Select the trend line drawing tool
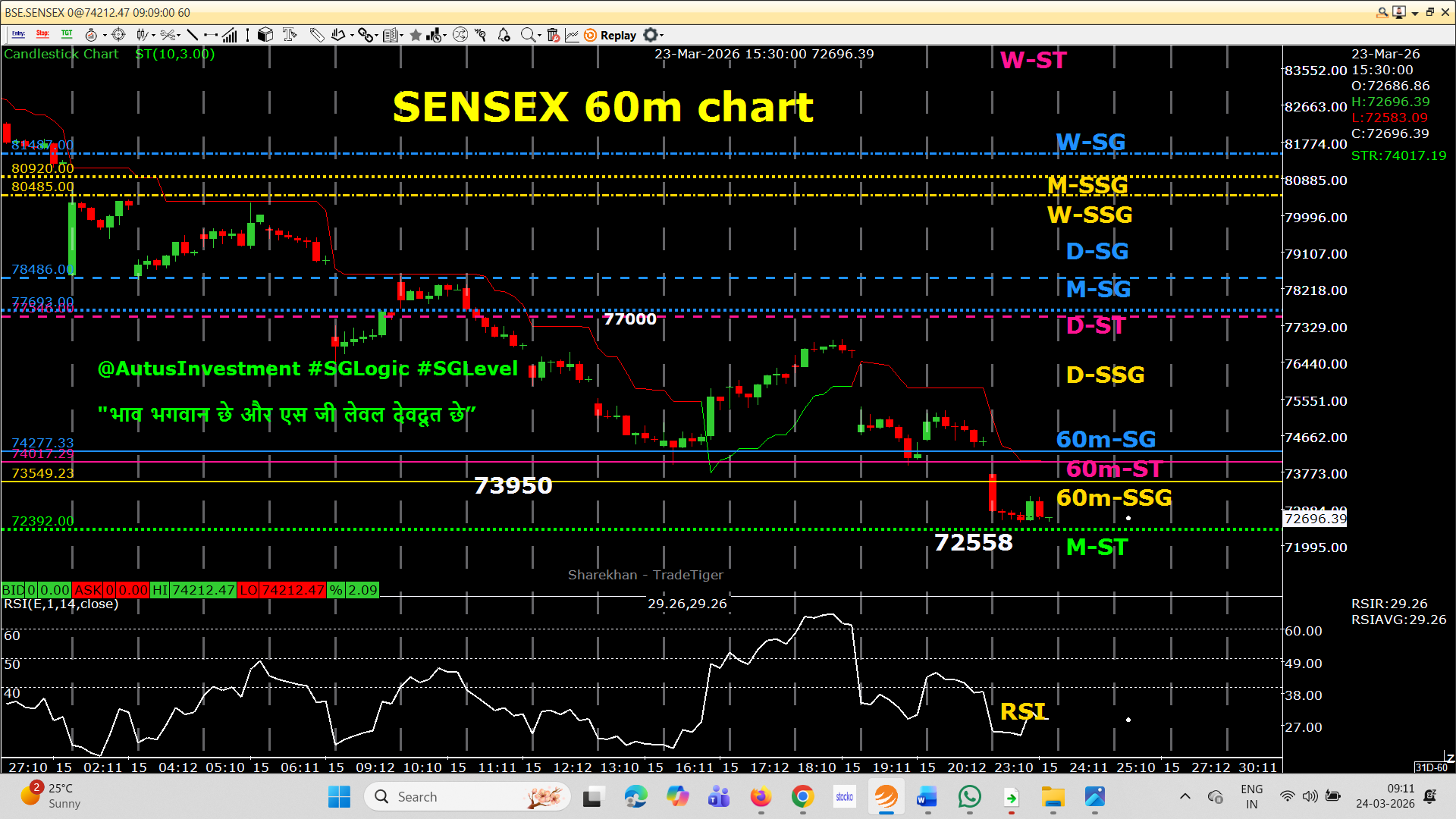 192,35
